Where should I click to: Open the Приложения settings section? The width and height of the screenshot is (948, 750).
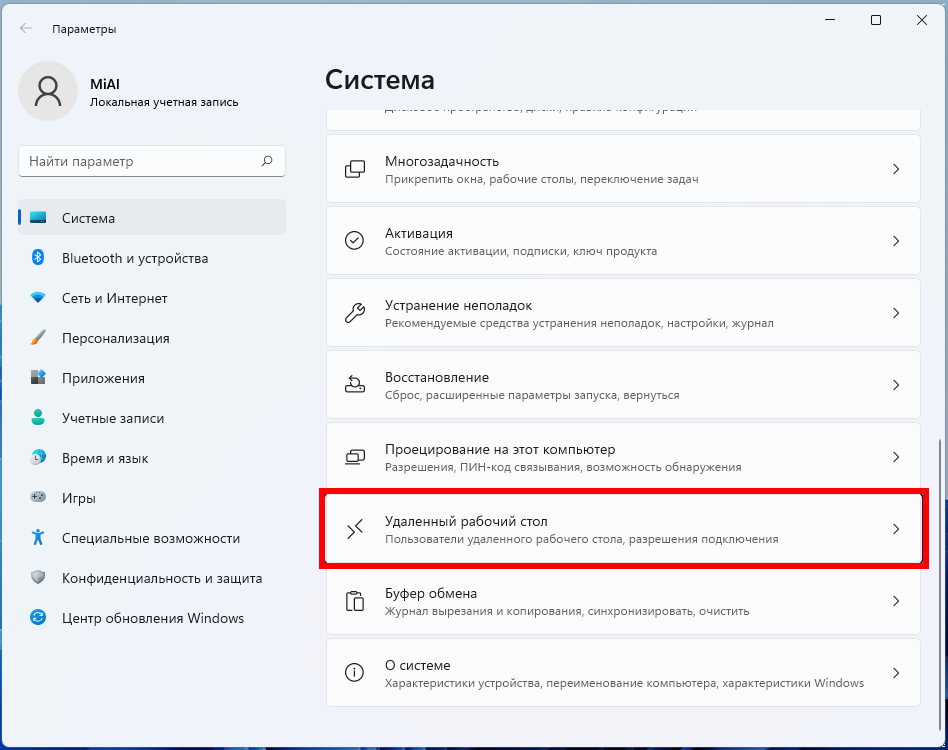click(103, 378)
